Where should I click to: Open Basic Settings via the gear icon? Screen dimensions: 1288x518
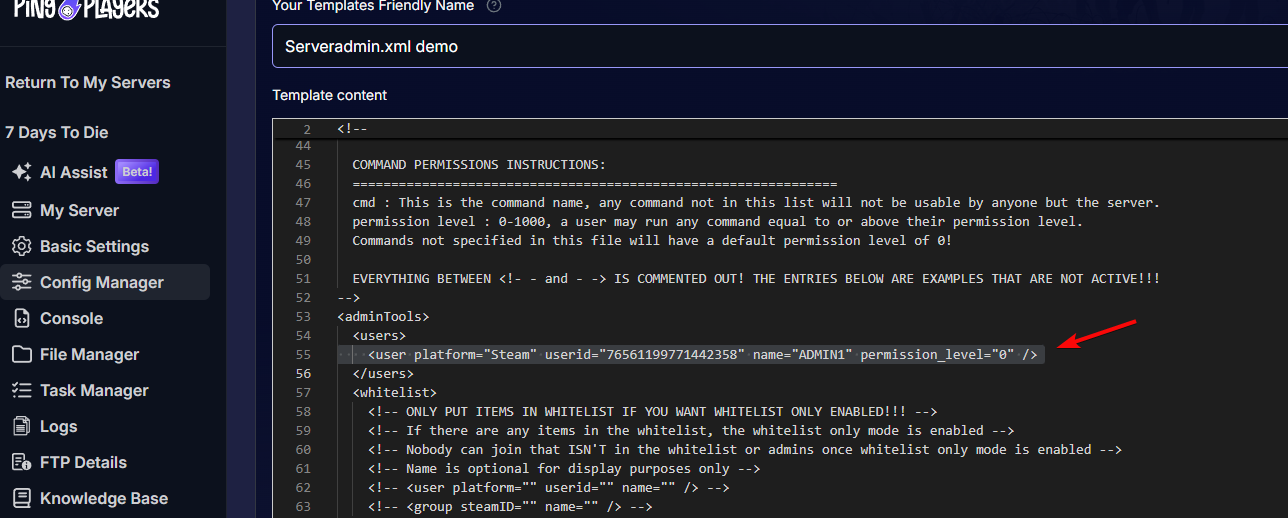pyautogui.click(x=21, y=246)
